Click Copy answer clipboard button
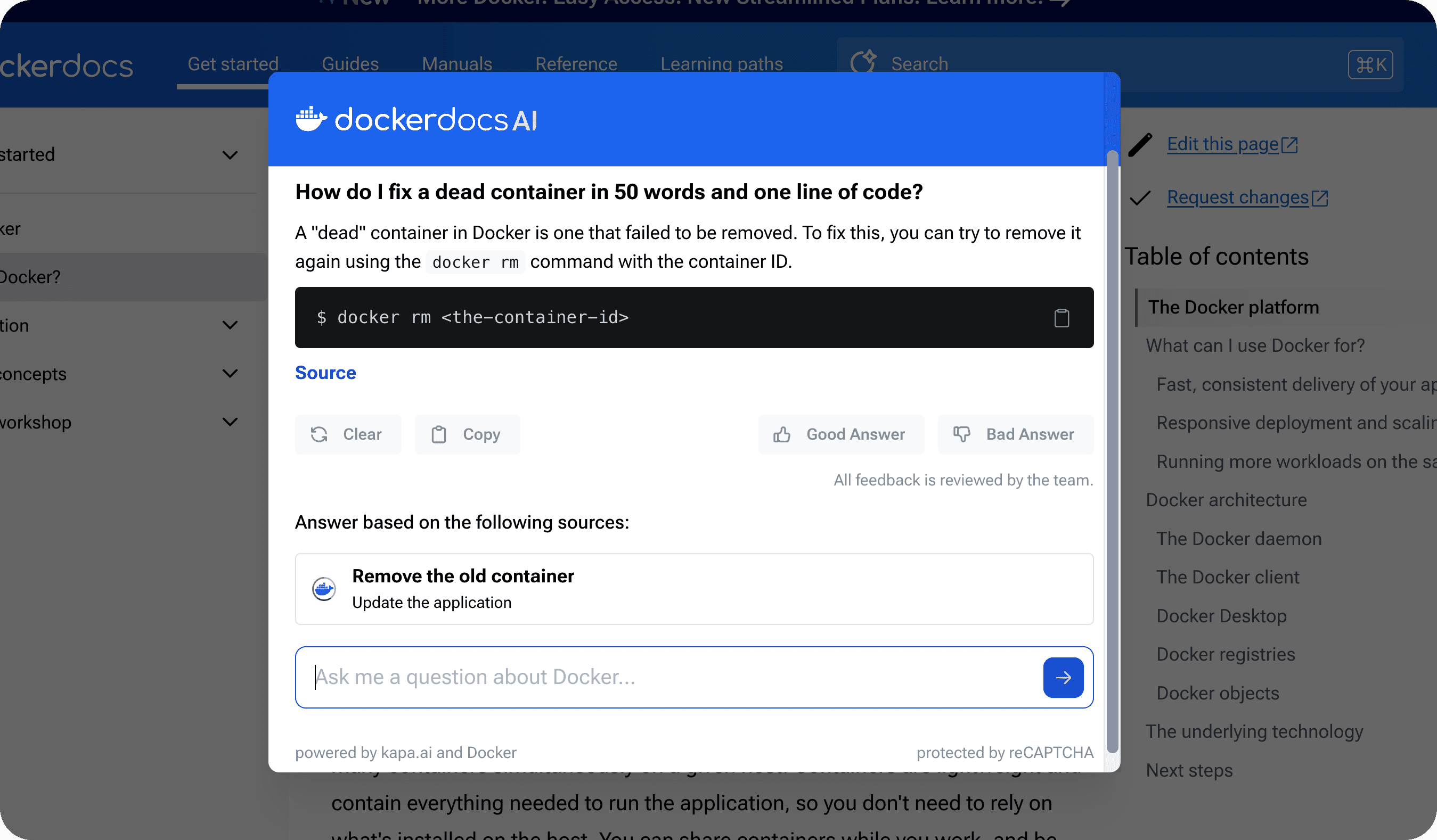 (467, 434)
